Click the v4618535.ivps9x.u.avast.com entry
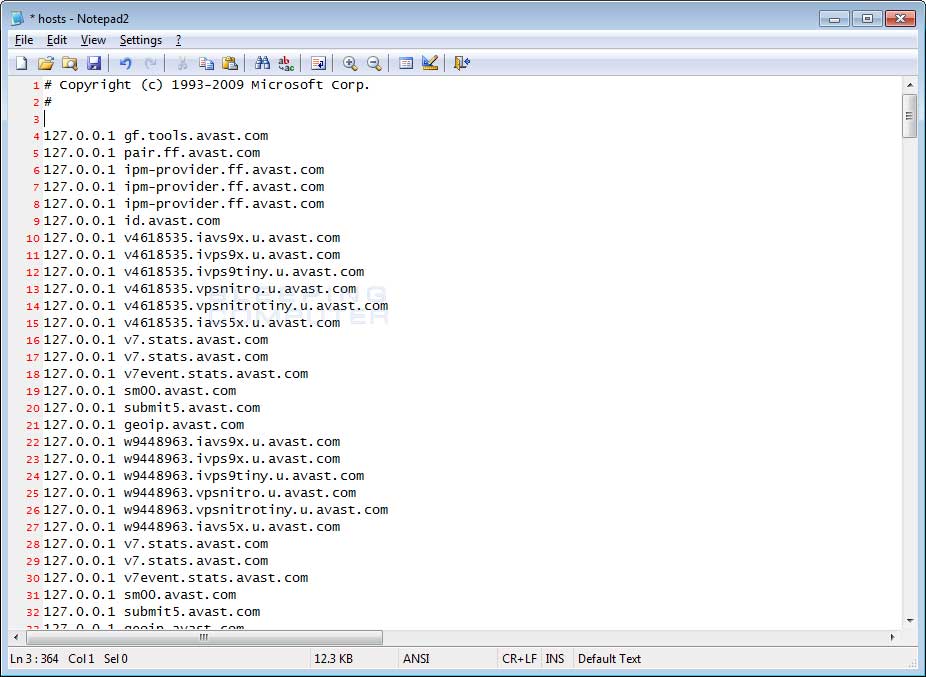 [x=232, y=255]
